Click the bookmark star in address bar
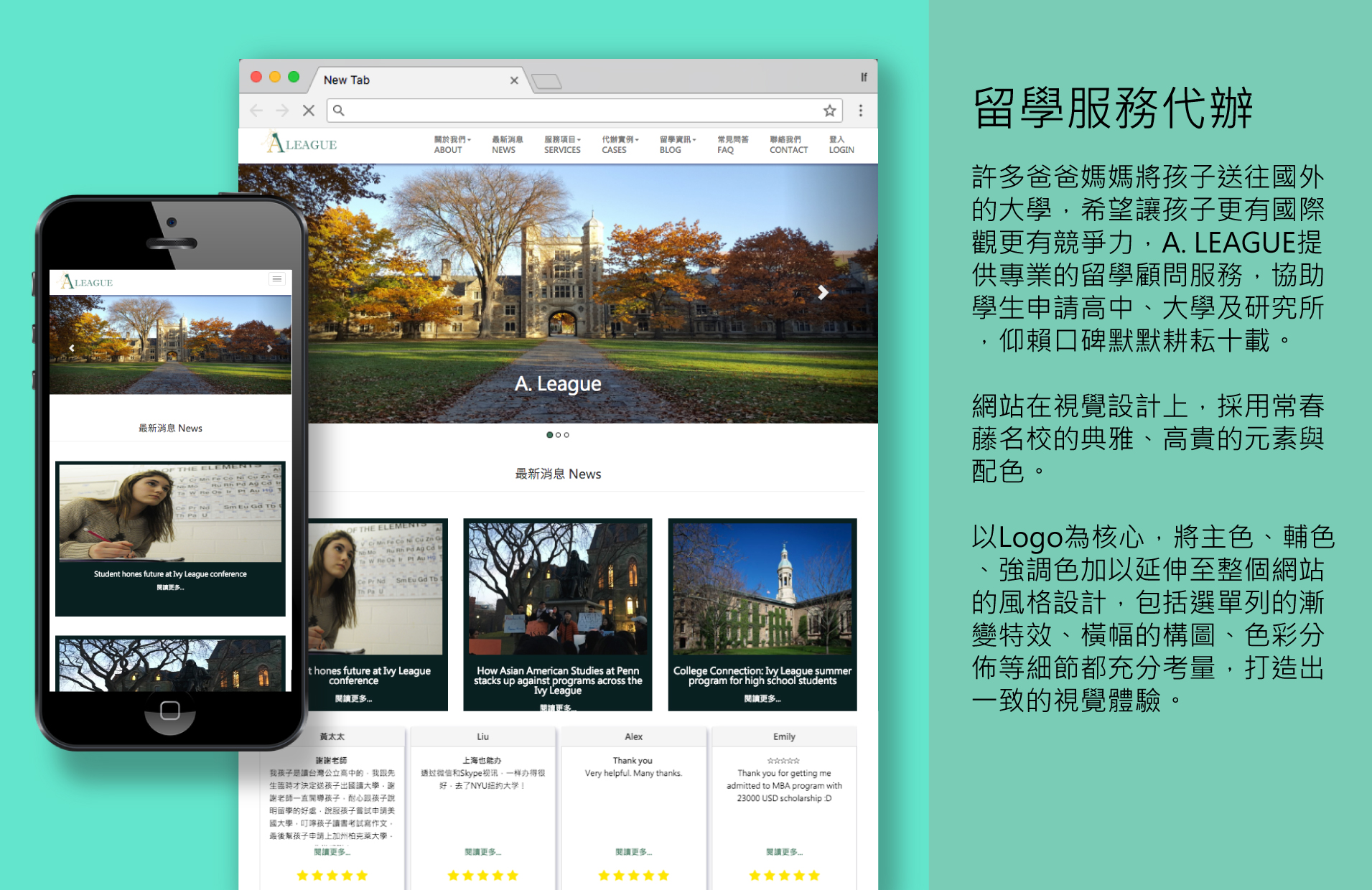Screen dimensions: 1372x890 (829, 111)
